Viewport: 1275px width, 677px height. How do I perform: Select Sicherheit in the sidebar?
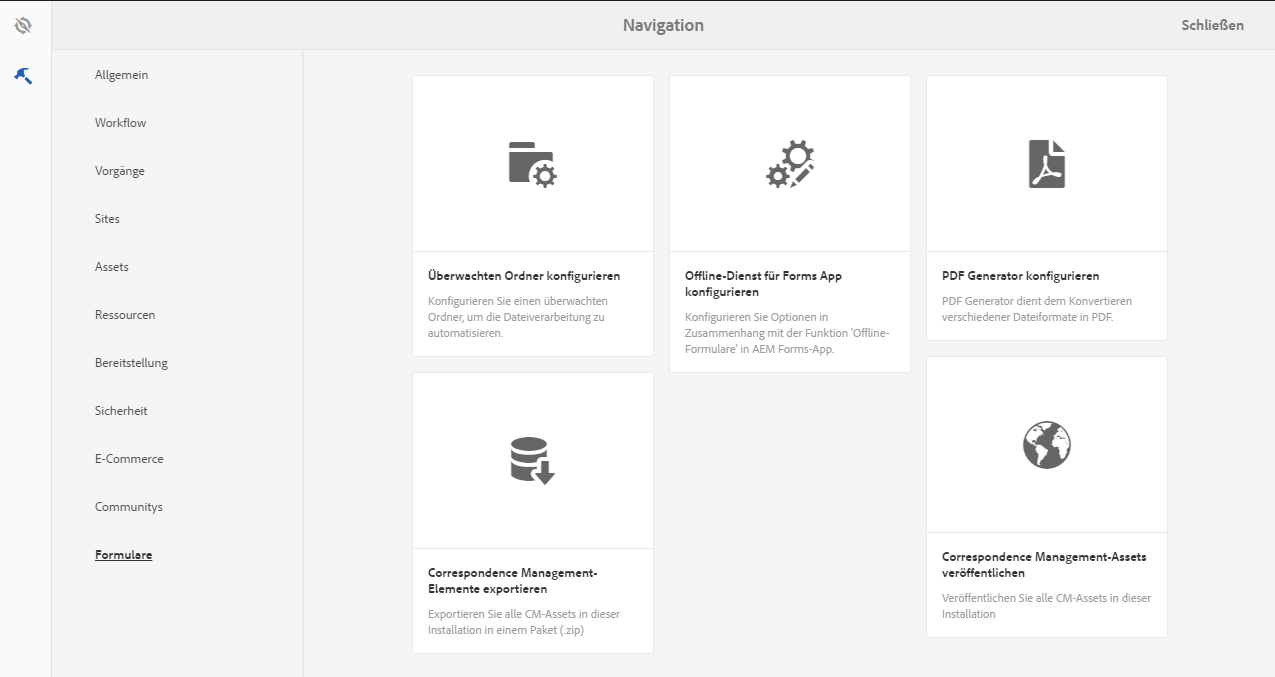(x=121, y=411)
